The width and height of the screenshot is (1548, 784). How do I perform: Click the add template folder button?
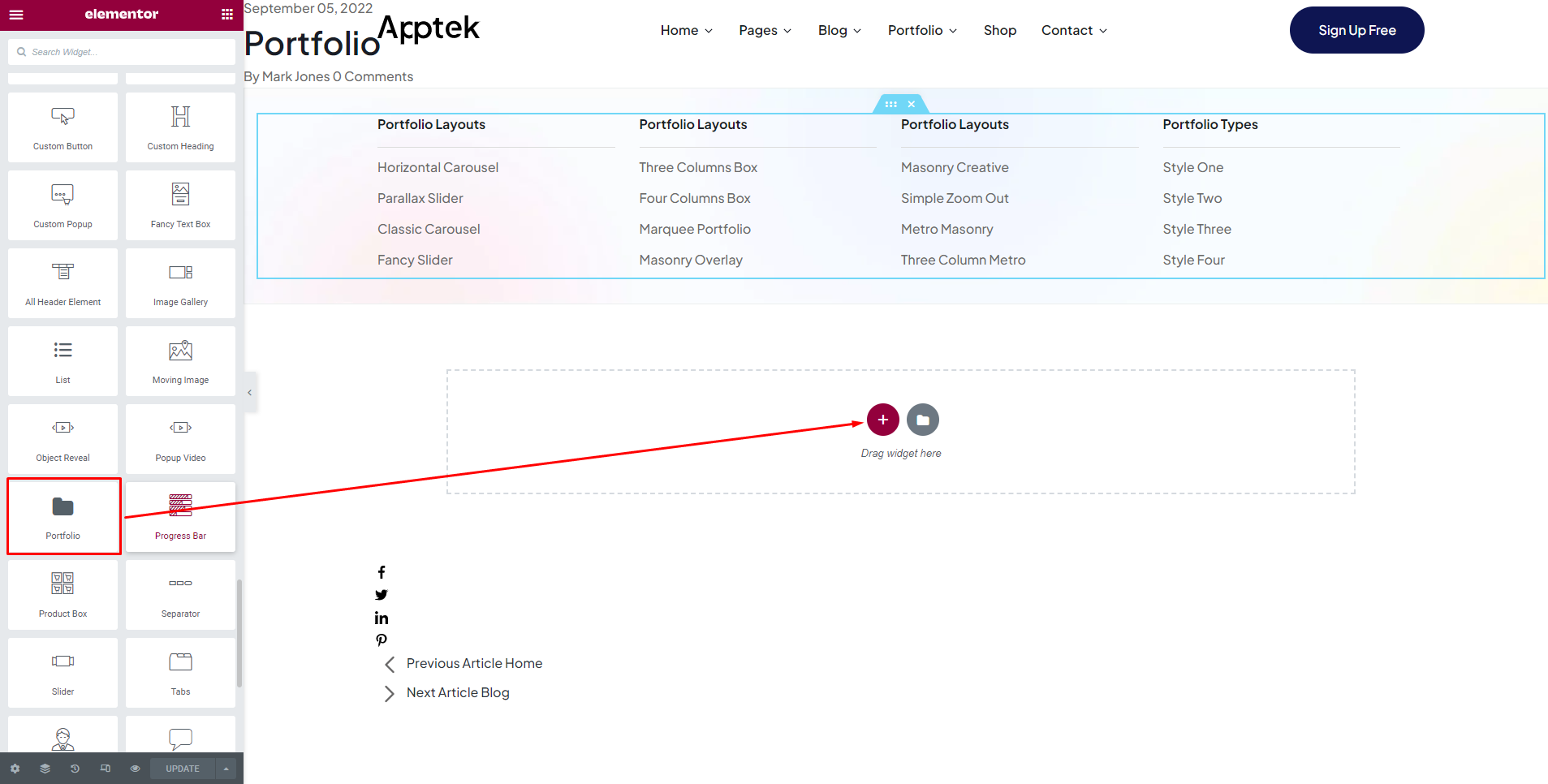[x=922, y=420]
